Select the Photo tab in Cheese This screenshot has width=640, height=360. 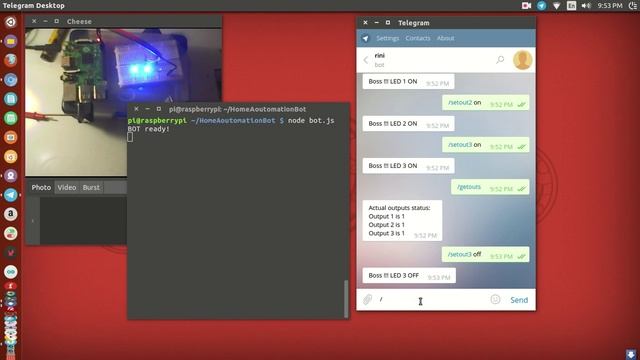pyautogui.click(x=41, y=187)
